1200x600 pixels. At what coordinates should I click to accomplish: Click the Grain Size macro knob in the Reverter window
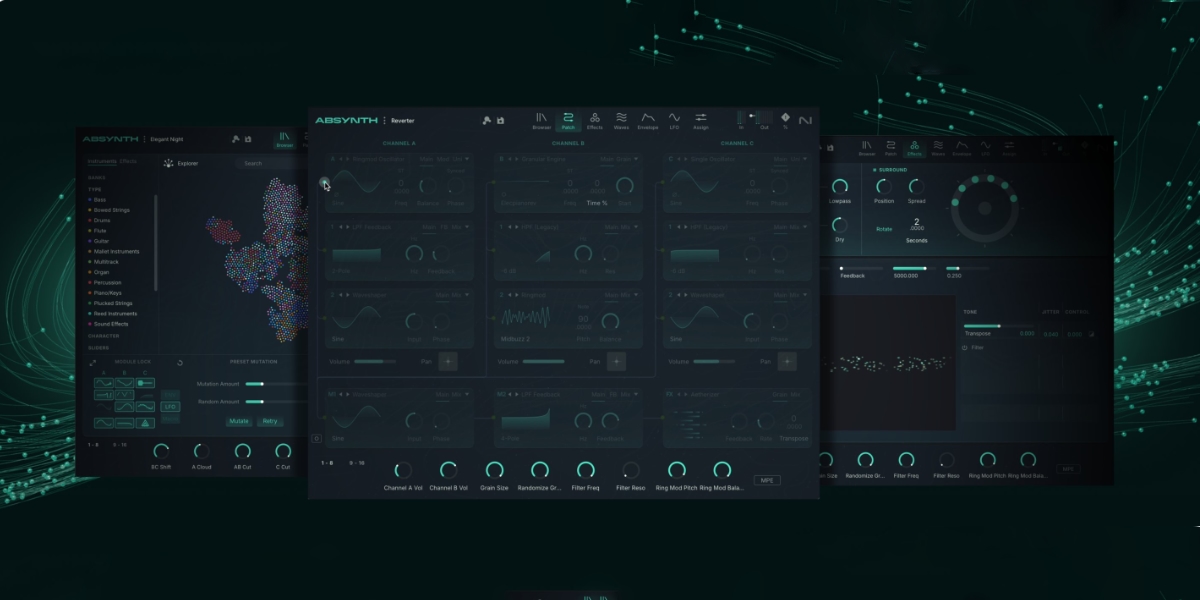tap(494, 470)
